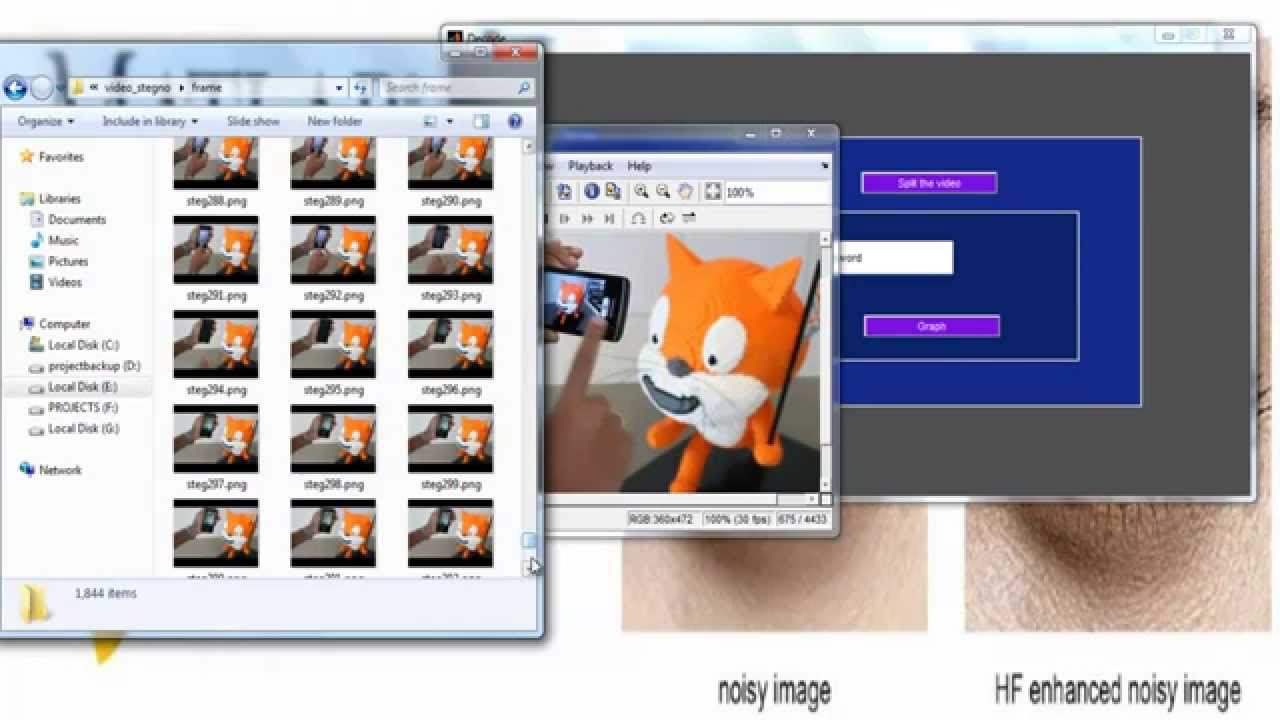Open the Jump To frame tool
The height and width of the screenshot is (720, 1280).
[x=638, y=218]
